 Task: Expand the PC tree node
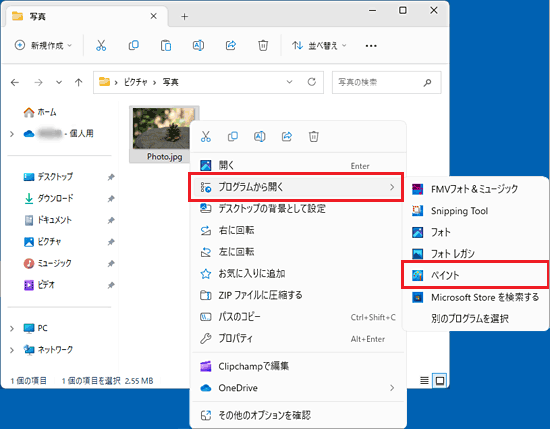12,328
